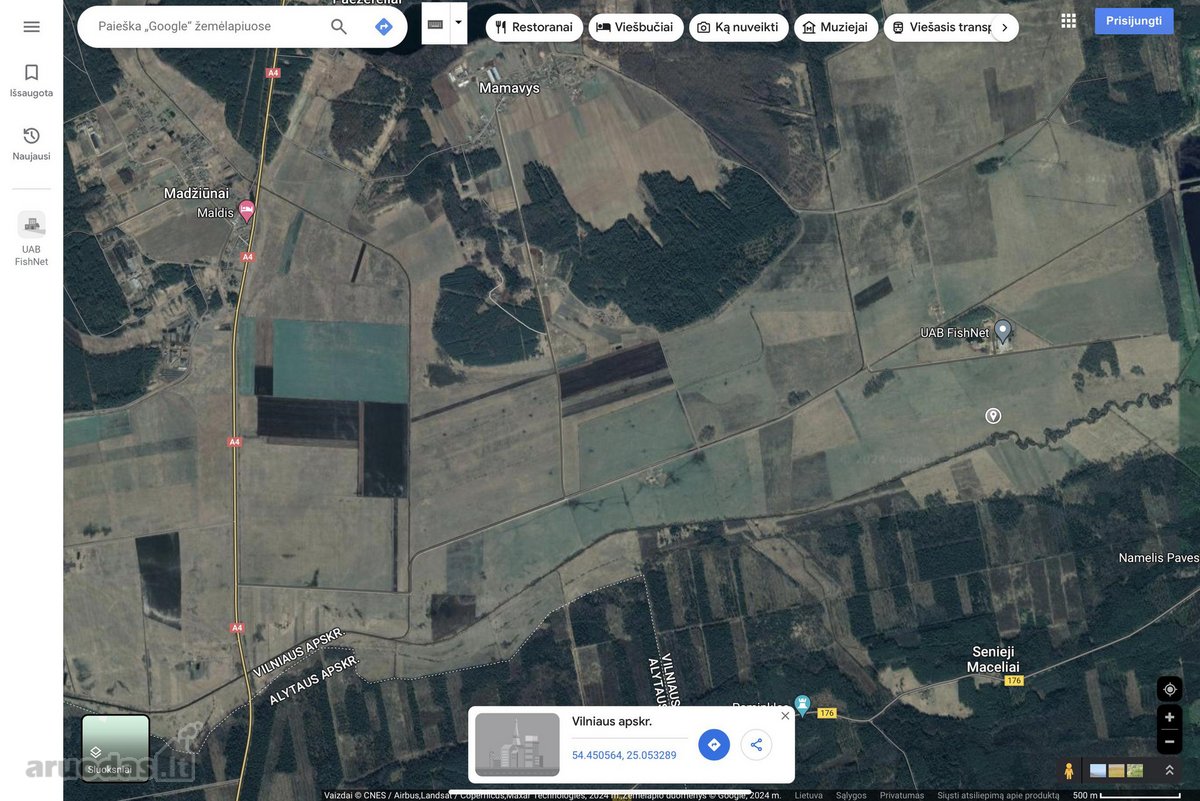Viewport: 1200px width, 801px height.
Task: Expand the imagery strip with double chevron
Action: (1168, 771)
